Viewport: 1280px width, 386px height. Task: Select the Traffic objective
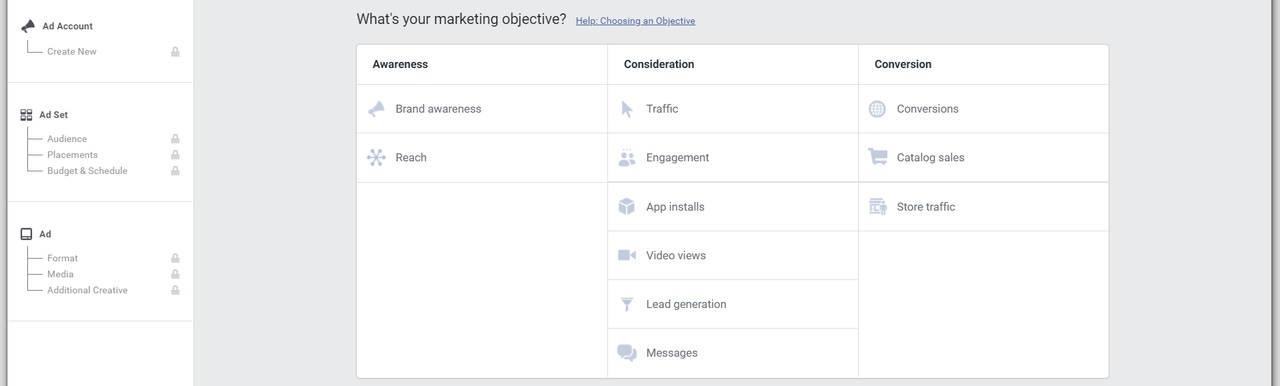point(733,109)
